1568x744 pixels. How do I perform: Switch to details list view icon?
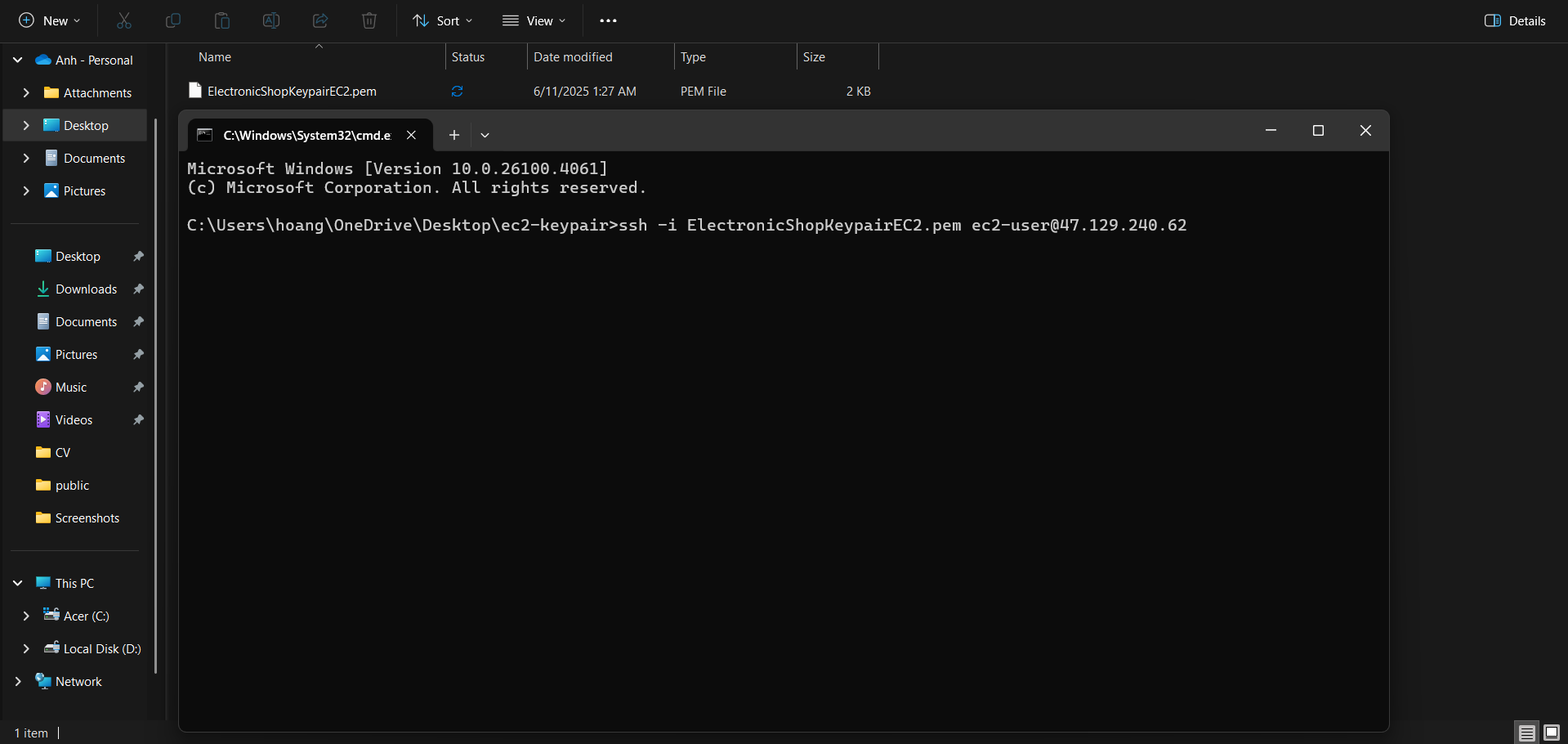point(1526,733)
